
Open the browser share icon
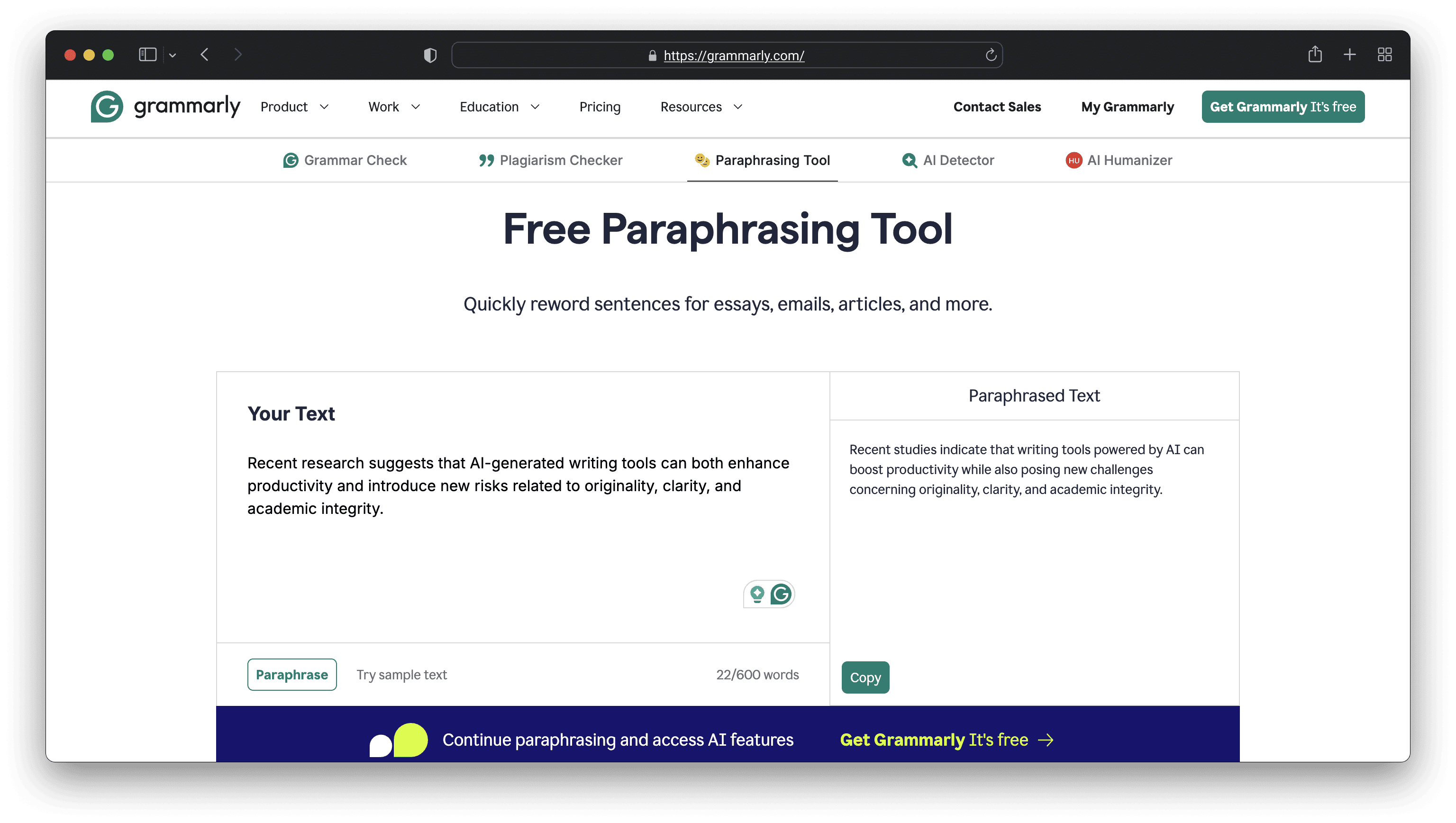point(1315,54)
